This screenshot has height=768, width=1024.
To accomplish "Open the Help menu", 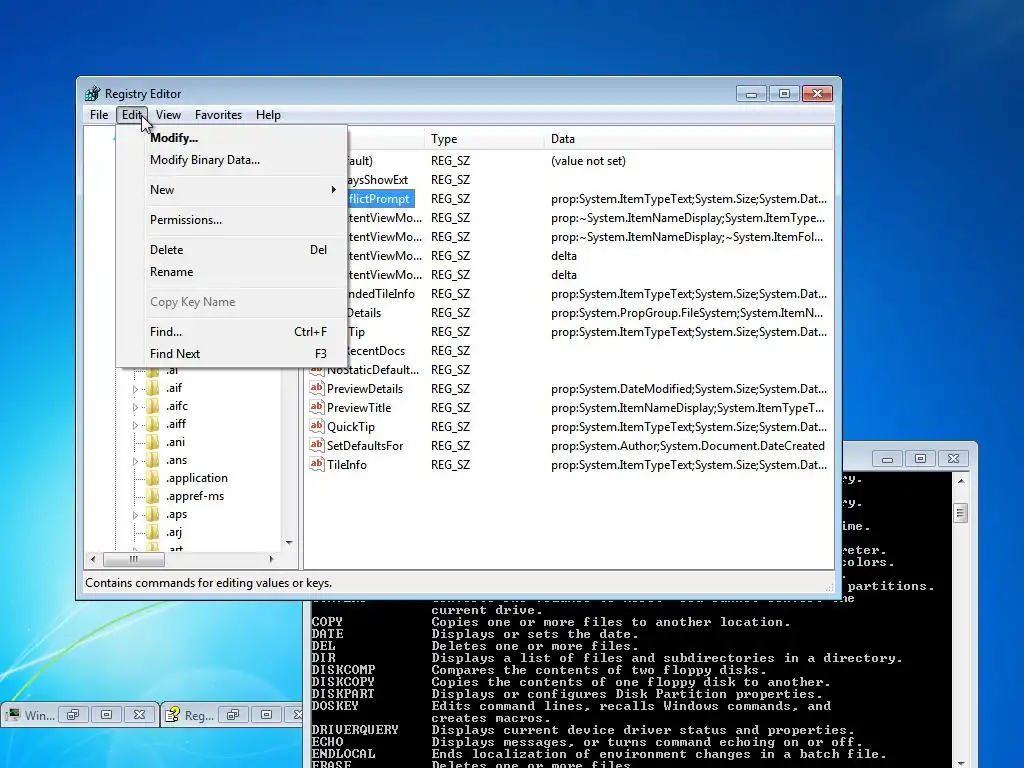I will tap(268, 115).
